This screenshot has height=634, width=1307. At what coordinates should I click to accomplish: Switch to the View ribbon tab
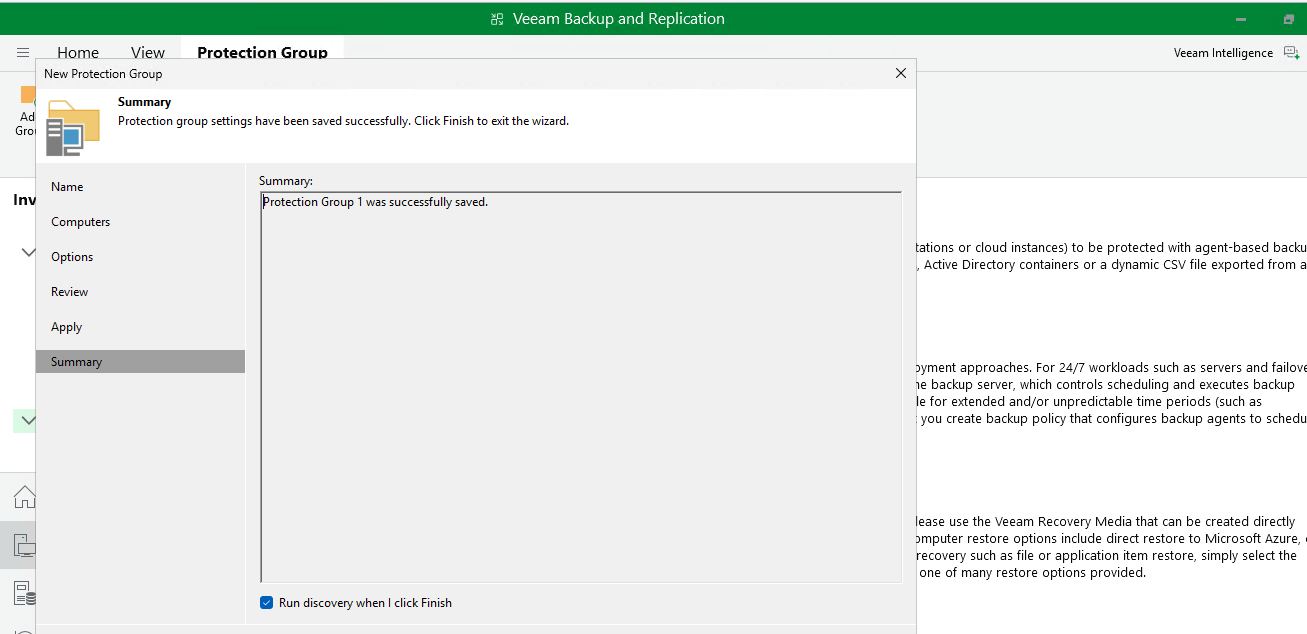click(148, 52)
